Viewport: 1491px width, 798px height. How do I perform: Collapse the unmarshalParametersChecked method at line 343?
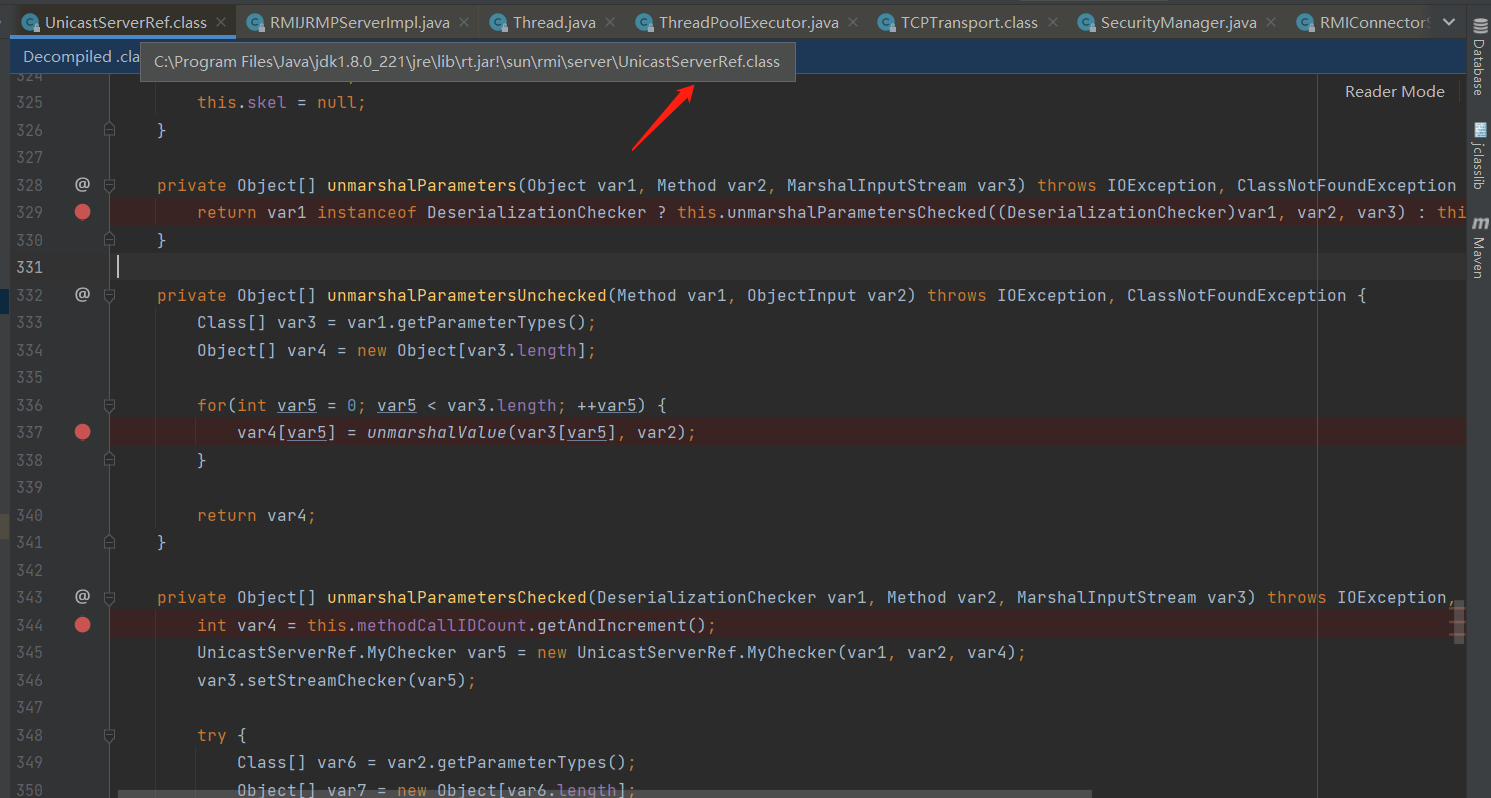109,597
